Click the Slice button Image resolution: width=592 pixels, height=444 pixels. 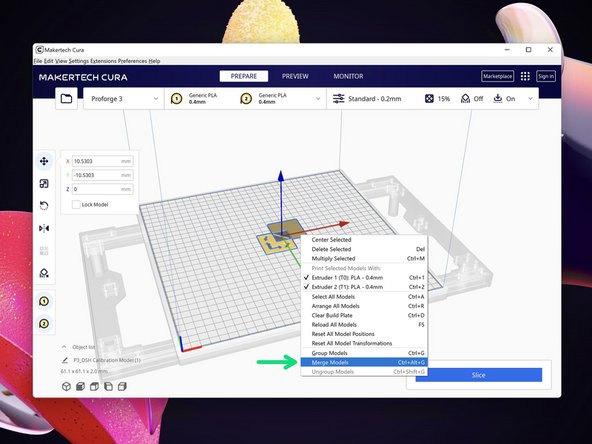pyautogui.click(x=479, y=375)
